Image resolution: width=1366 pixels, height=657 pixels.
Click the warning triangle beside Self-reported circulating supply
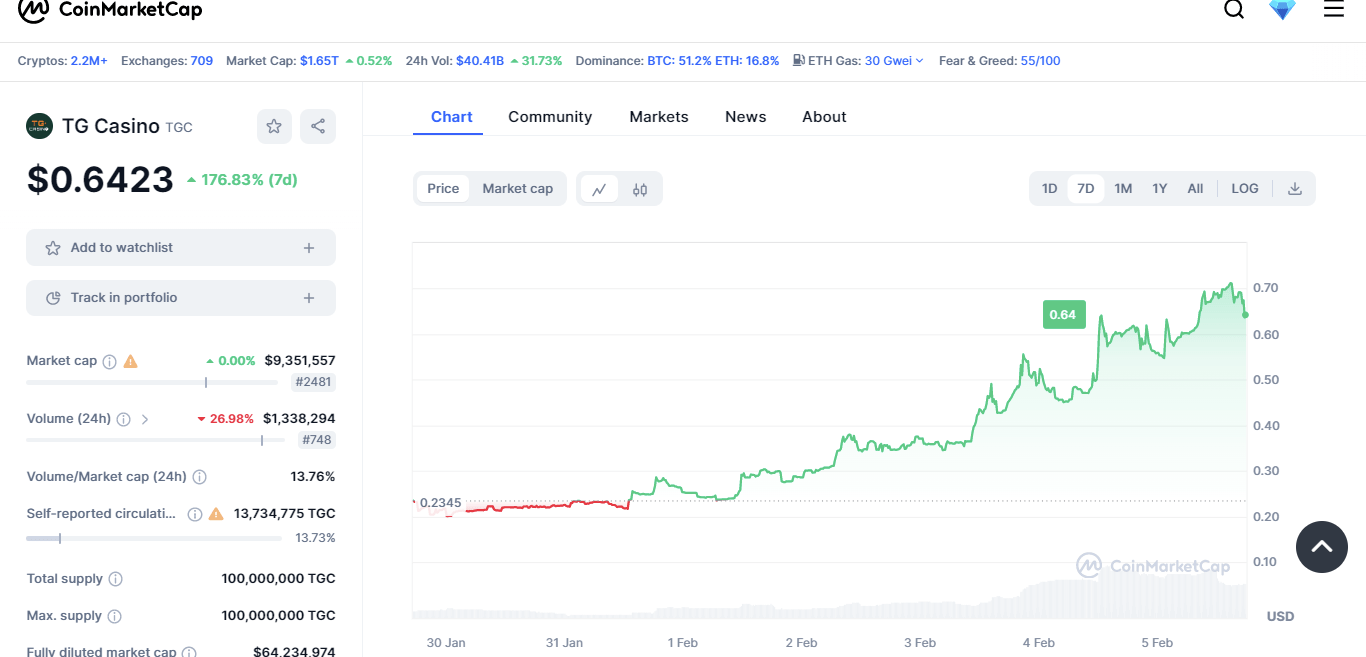point(216,514)
